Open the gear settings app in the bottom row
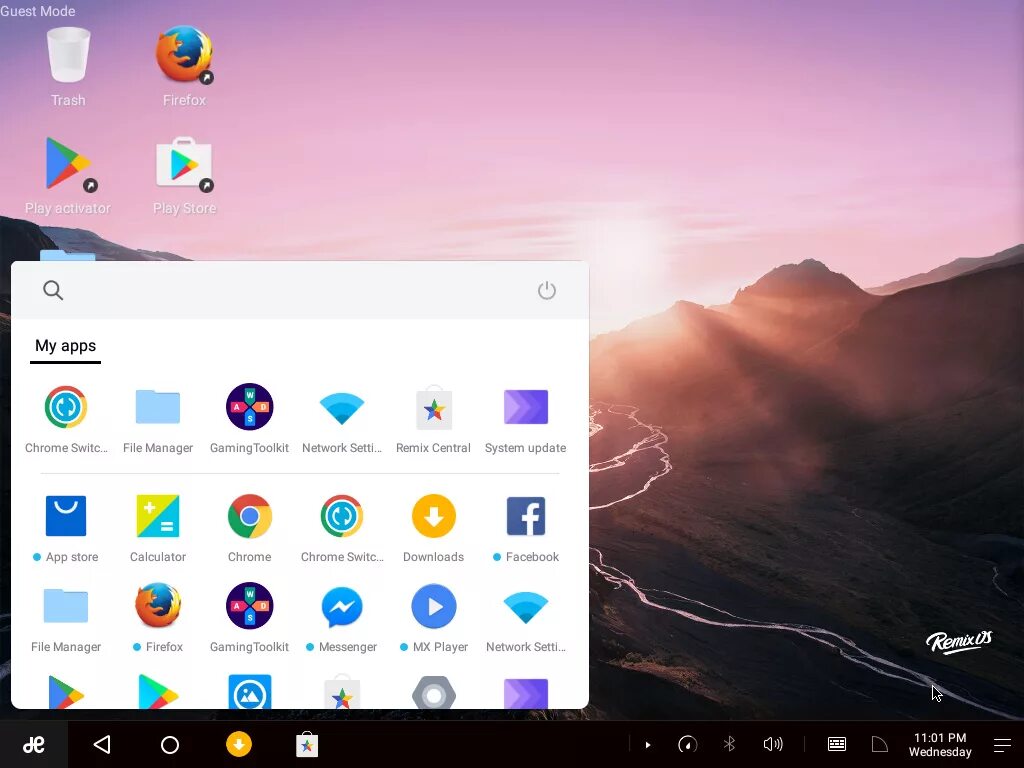 (434, 692)
